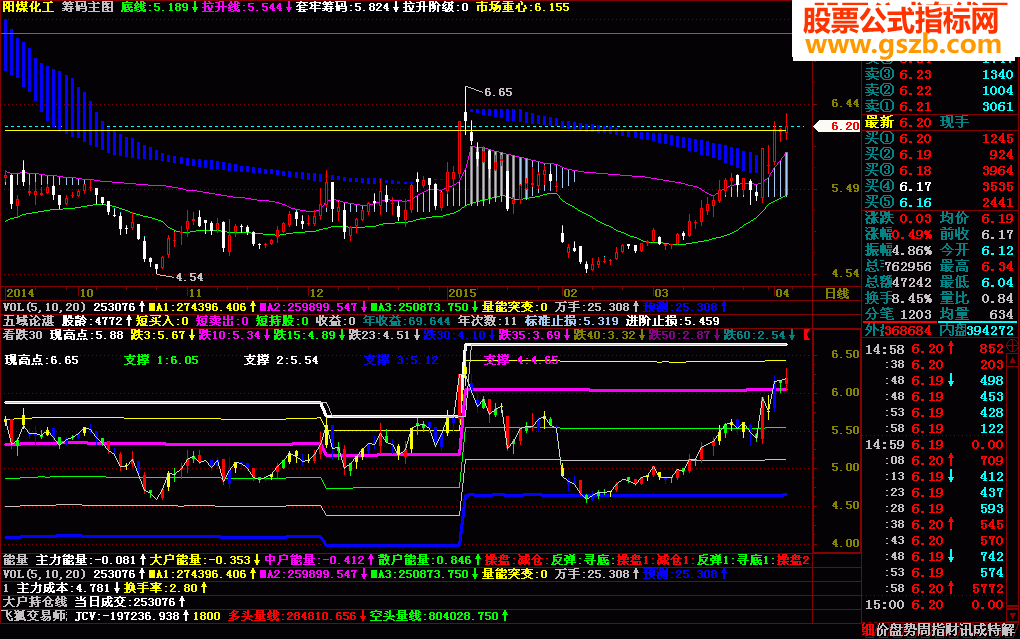This screenshot has height=639, width=1020.
Task: Click the 6.65 high price label
Action: [x=498, y=92]
